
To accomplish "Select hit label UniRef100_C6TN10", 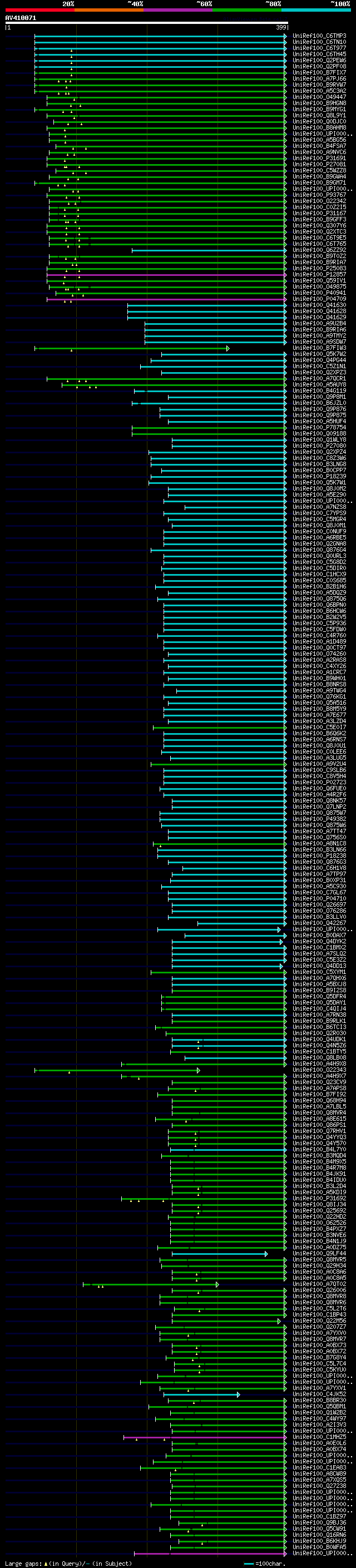I will [x=319, y=42].
